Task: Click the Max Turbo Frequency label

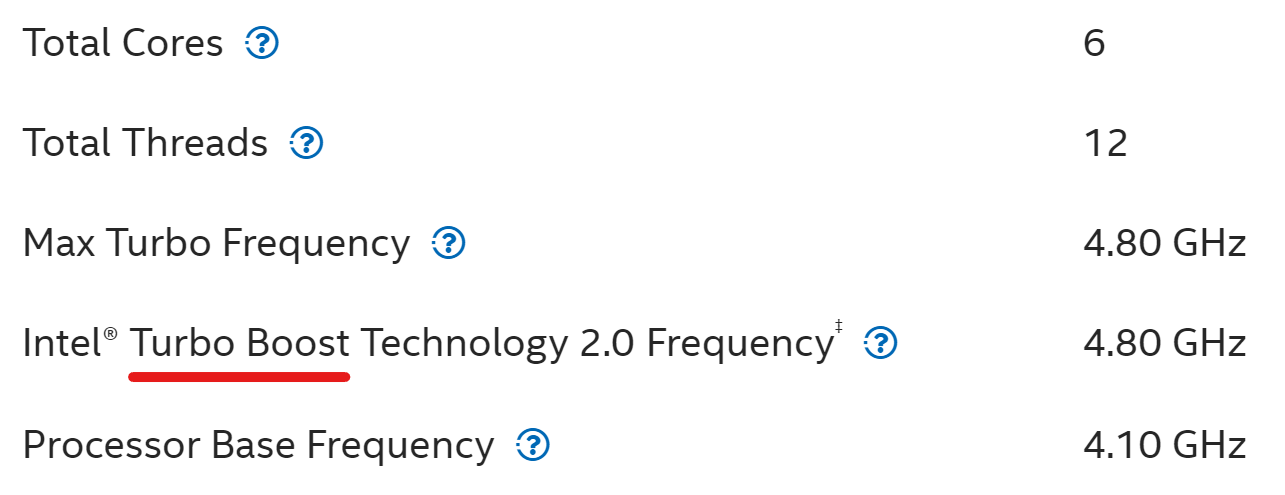Action: (216, 243)
